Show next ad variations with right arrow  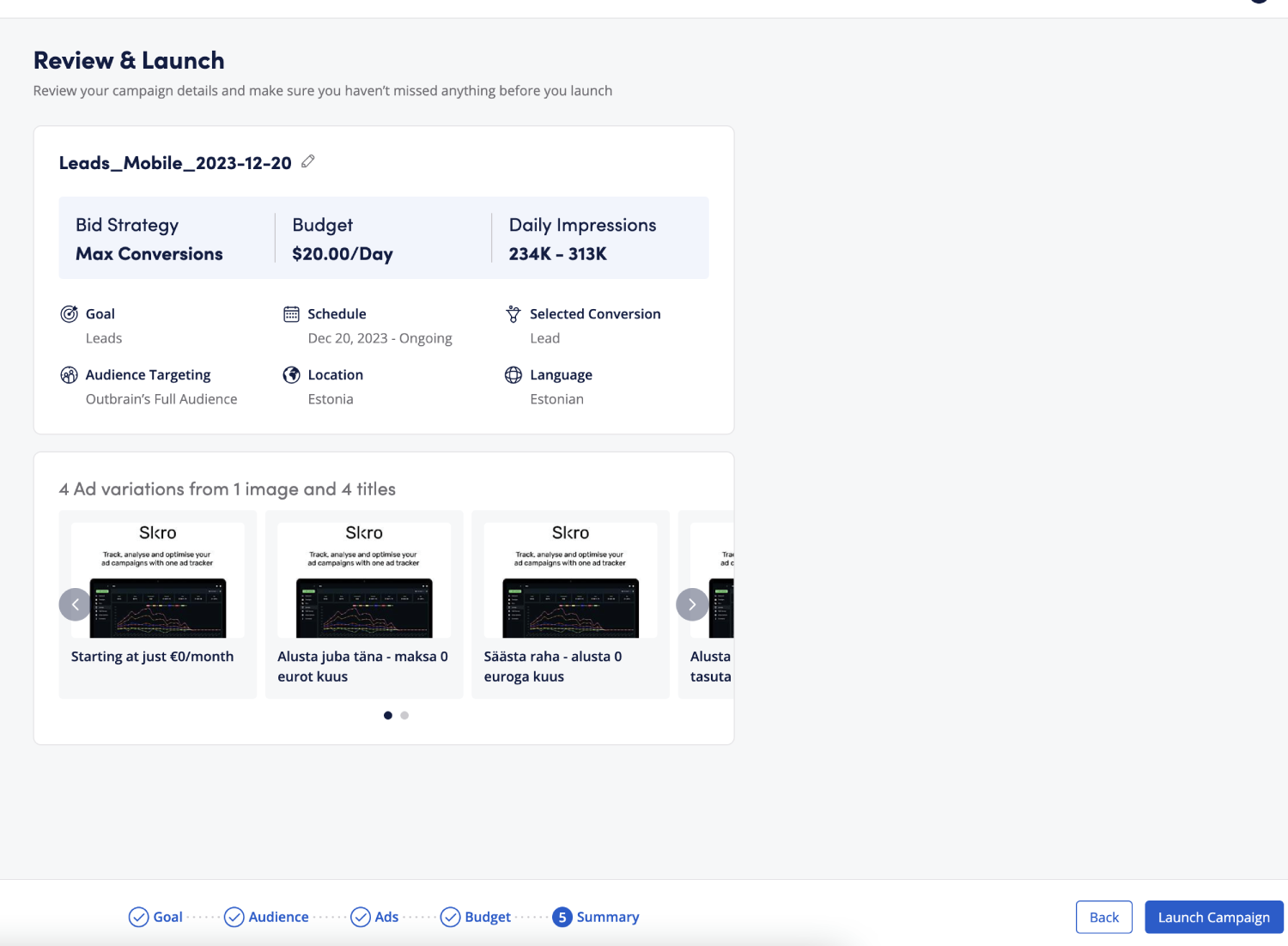pos(692,604)
